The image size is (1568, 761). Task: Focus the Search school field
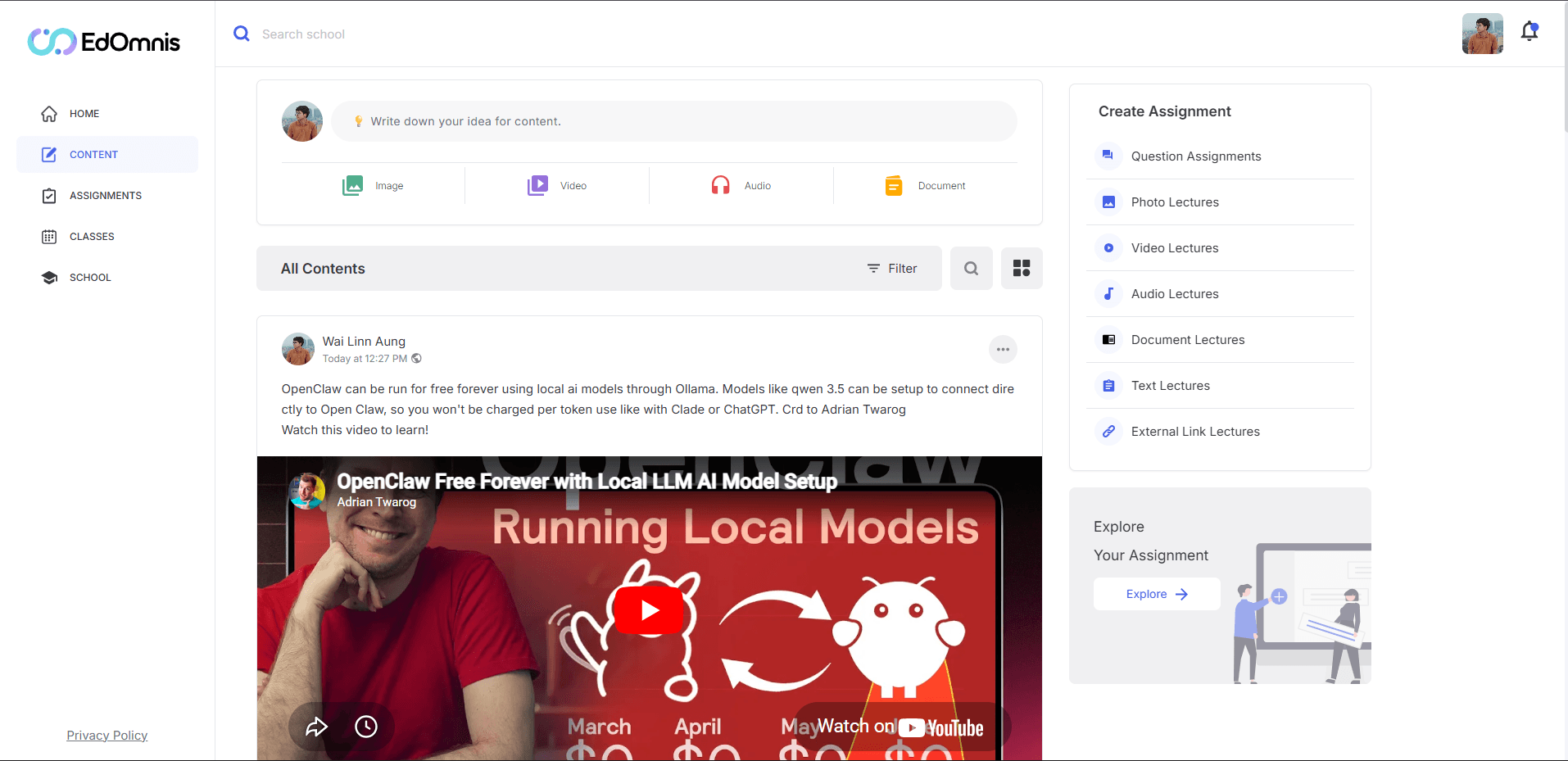303,34
